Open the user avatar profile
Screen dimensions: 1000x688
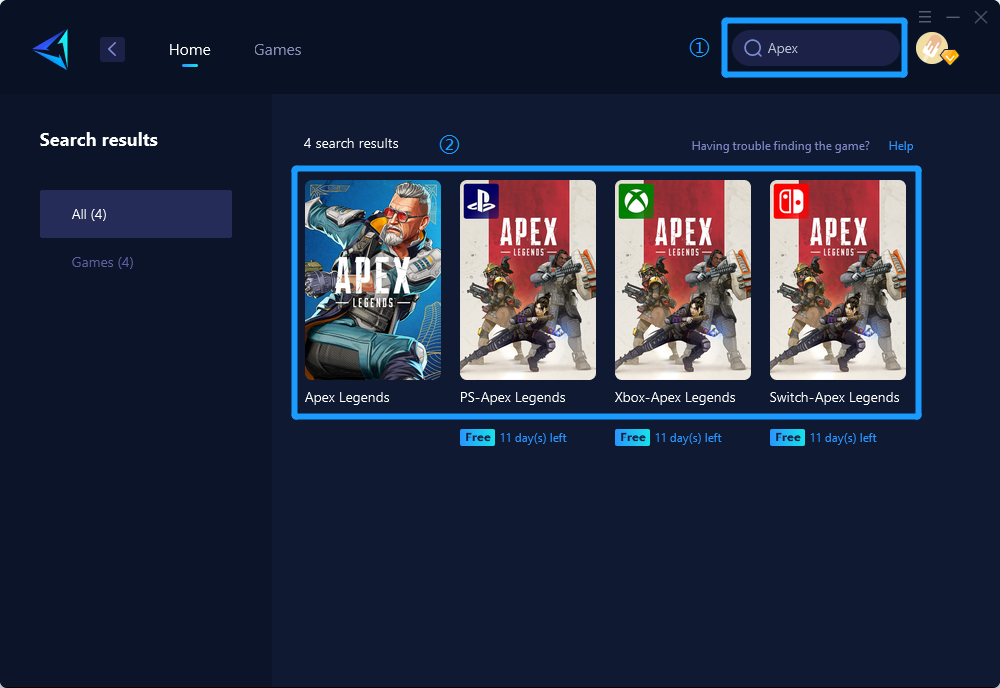pyautogui.click(x=933, y=48)
